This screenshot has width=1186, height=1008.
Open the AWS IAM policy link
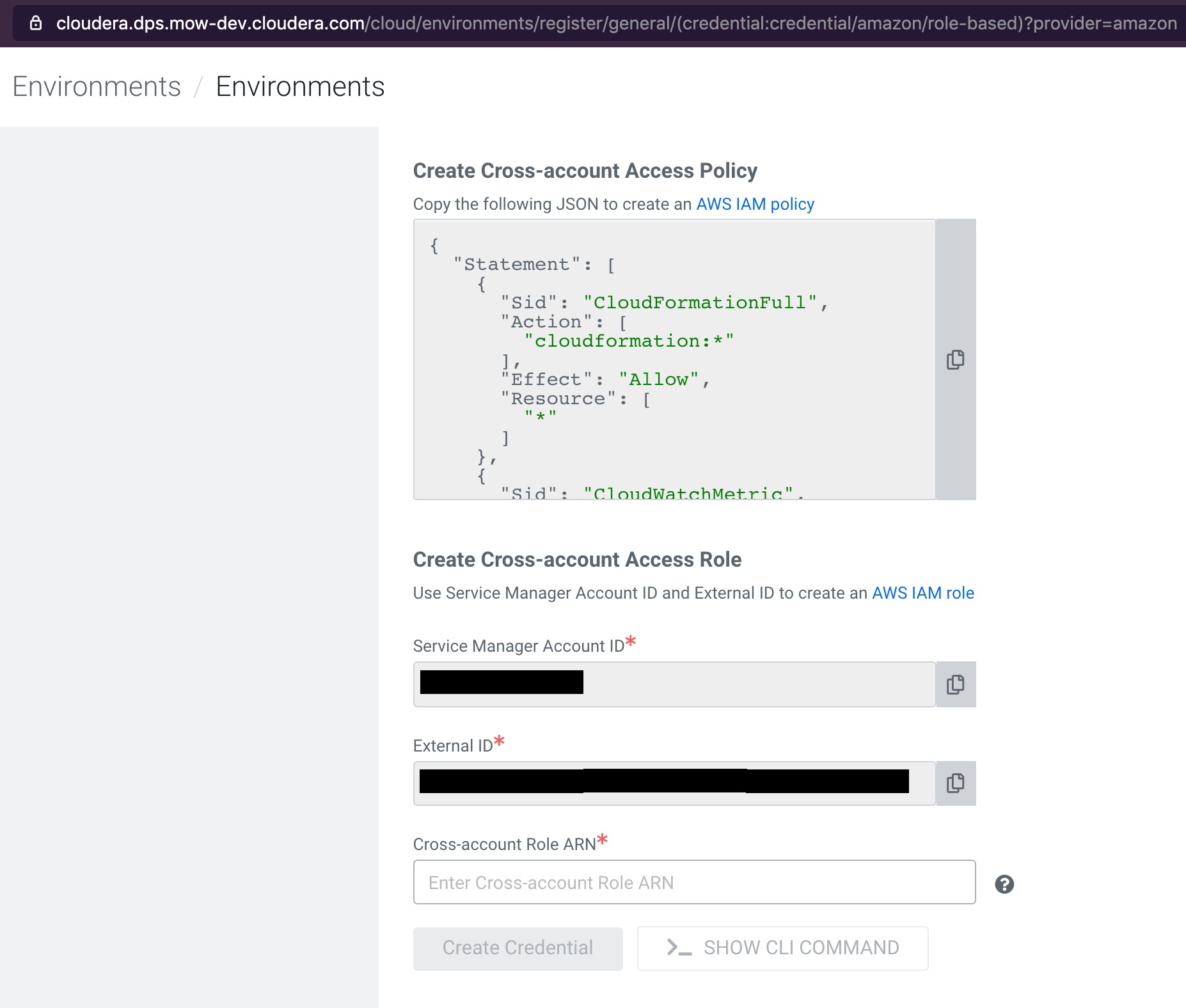point(755,204)
